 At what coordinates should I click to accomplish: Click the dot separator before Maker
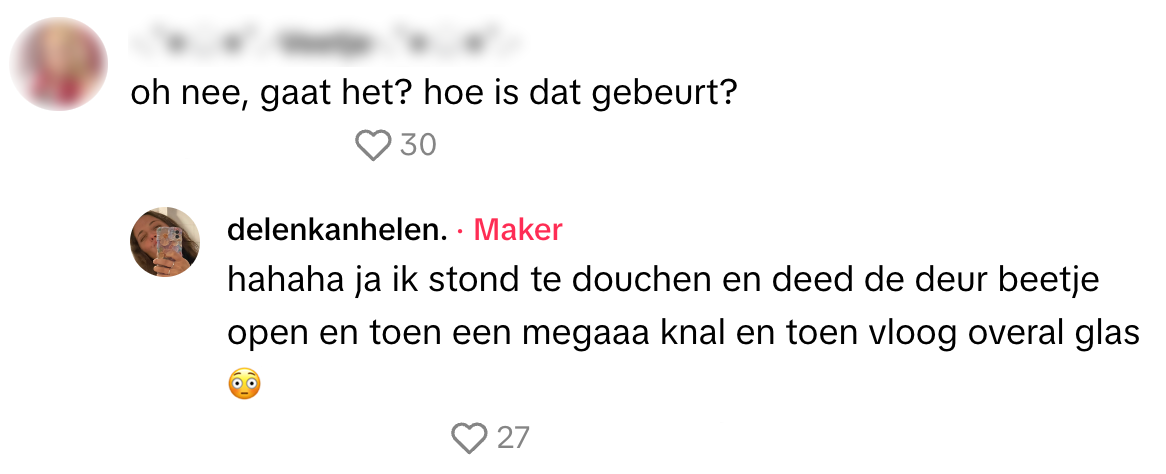pyautogui.click(x=459, y=231)
